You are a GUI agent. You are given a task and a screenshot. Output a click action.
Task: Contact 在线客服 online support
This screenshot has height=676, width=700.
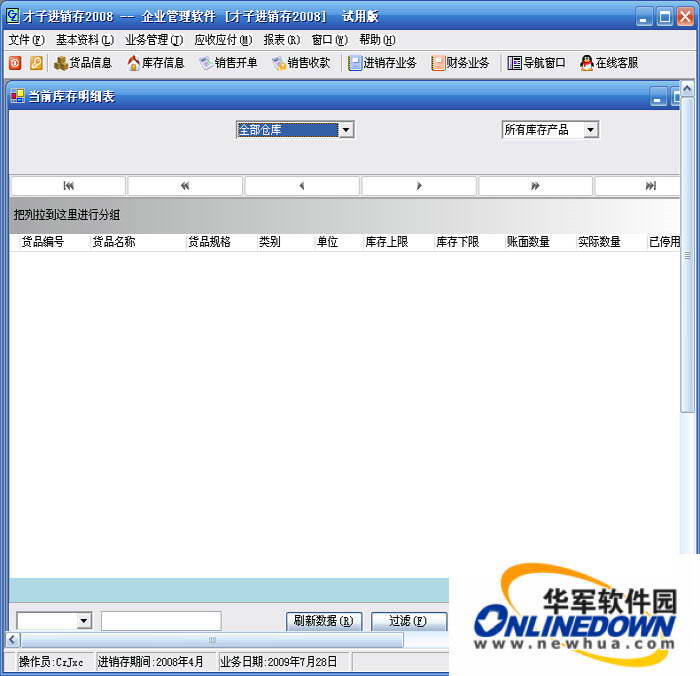pyautogui.click(x=609, y=63)
